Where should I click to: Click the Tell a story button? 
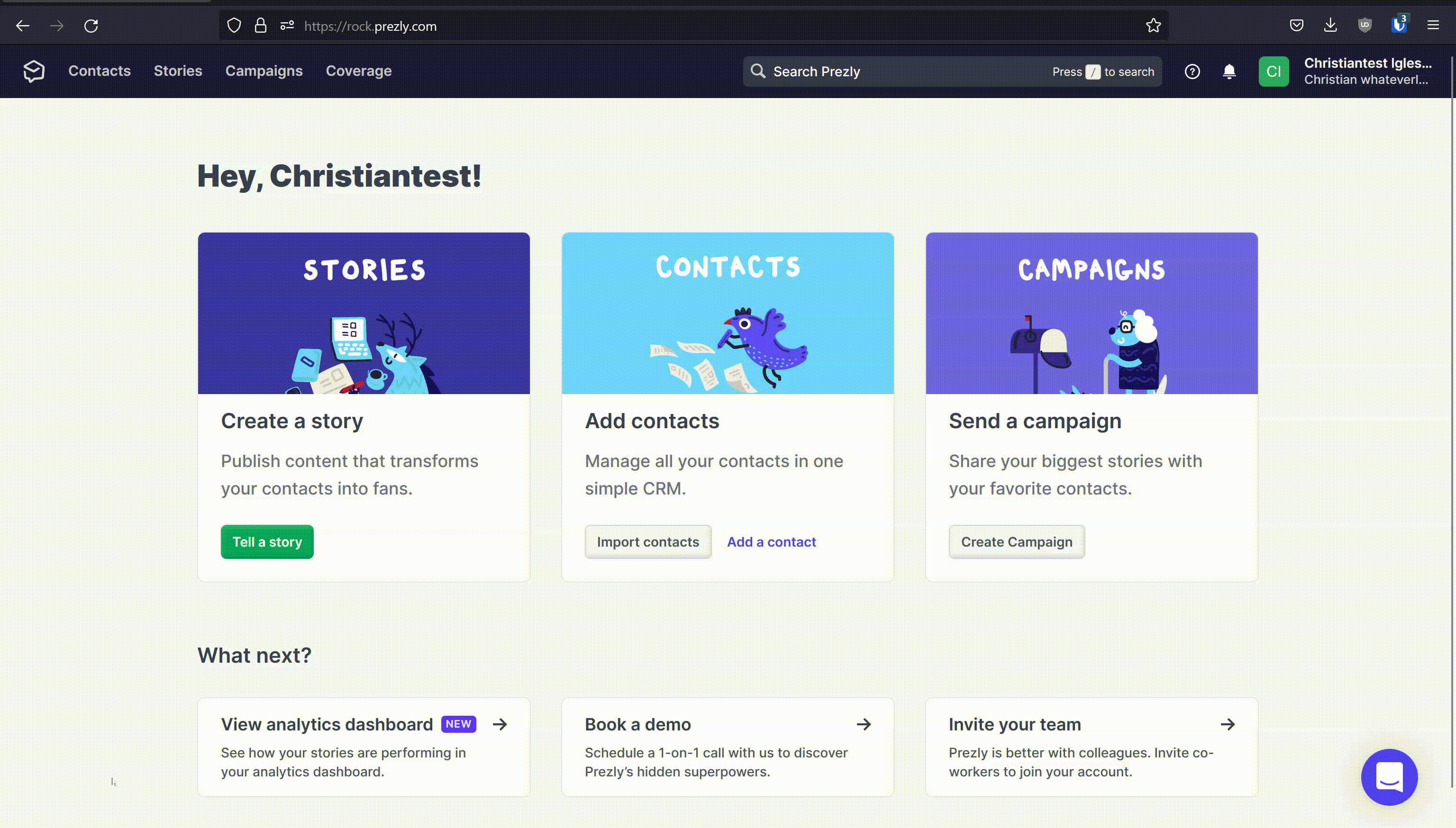pyautogui.click(x=267, y=541)
